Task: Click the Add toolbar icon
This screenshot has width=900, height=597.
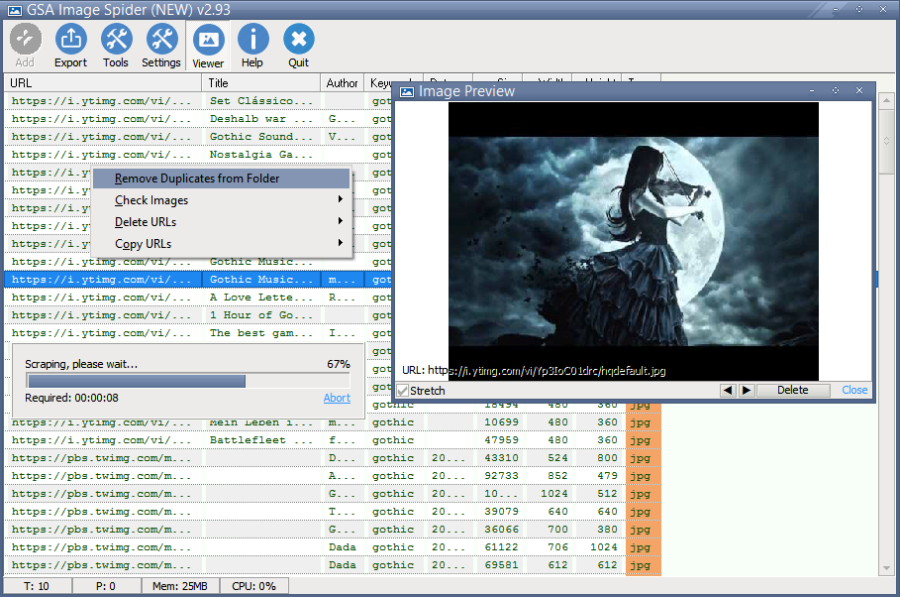Action: (25, 46)
